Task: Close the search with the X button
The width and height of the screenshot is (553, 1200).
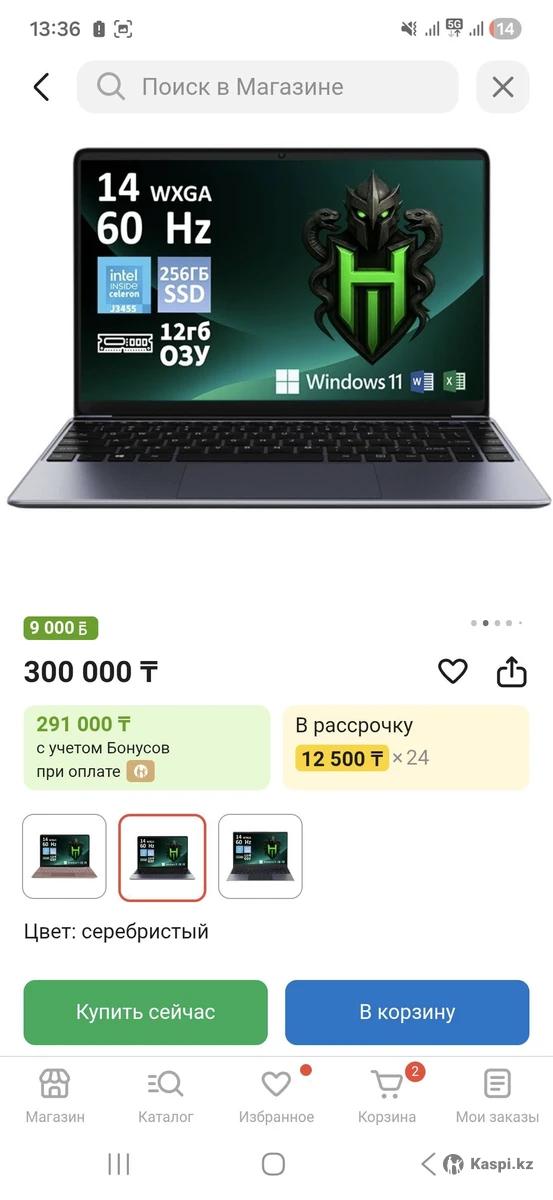Action: coord(503,87)
